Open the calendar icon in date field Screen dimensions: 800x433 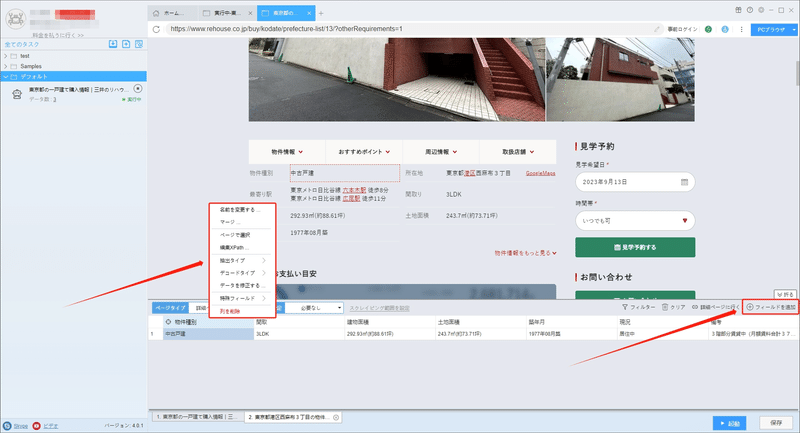(x=684, y=182)
